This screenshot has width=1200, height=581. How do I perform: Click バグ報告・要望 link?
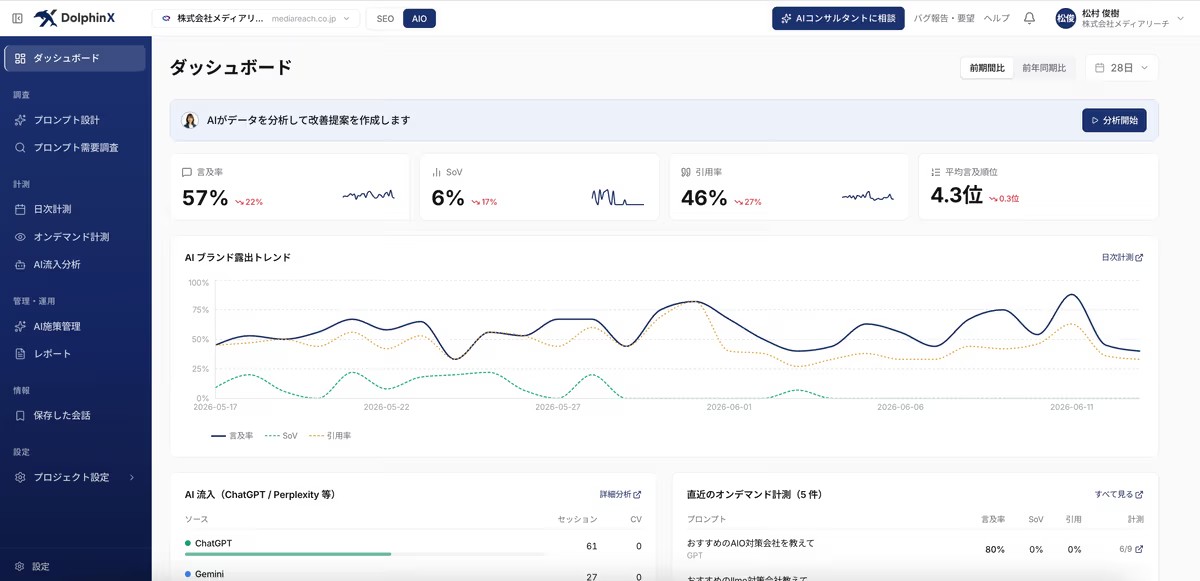point(944,18)
